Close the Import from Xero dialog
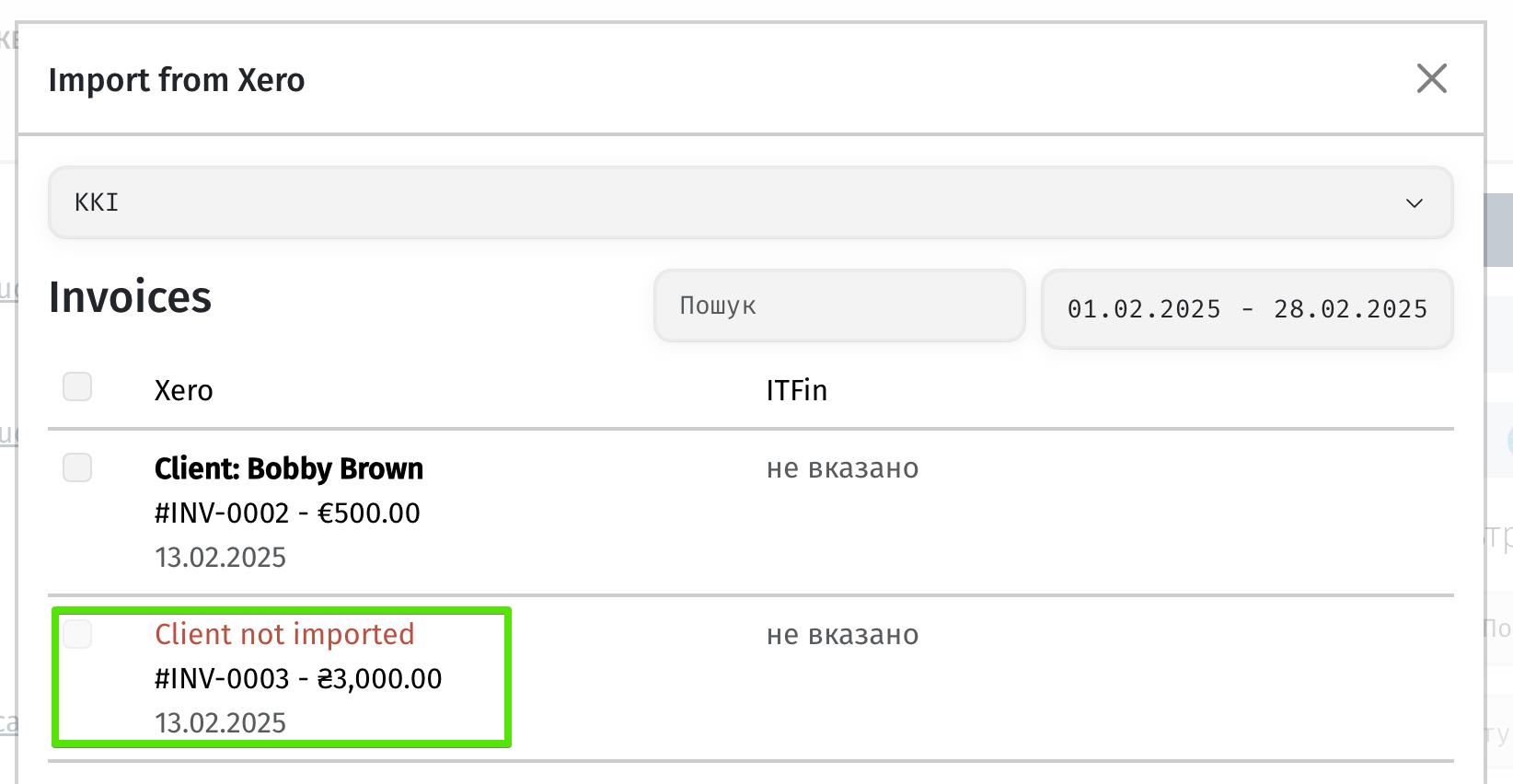The height and width of the screenshot is (784, 1513). click(x=1431, y=79)
